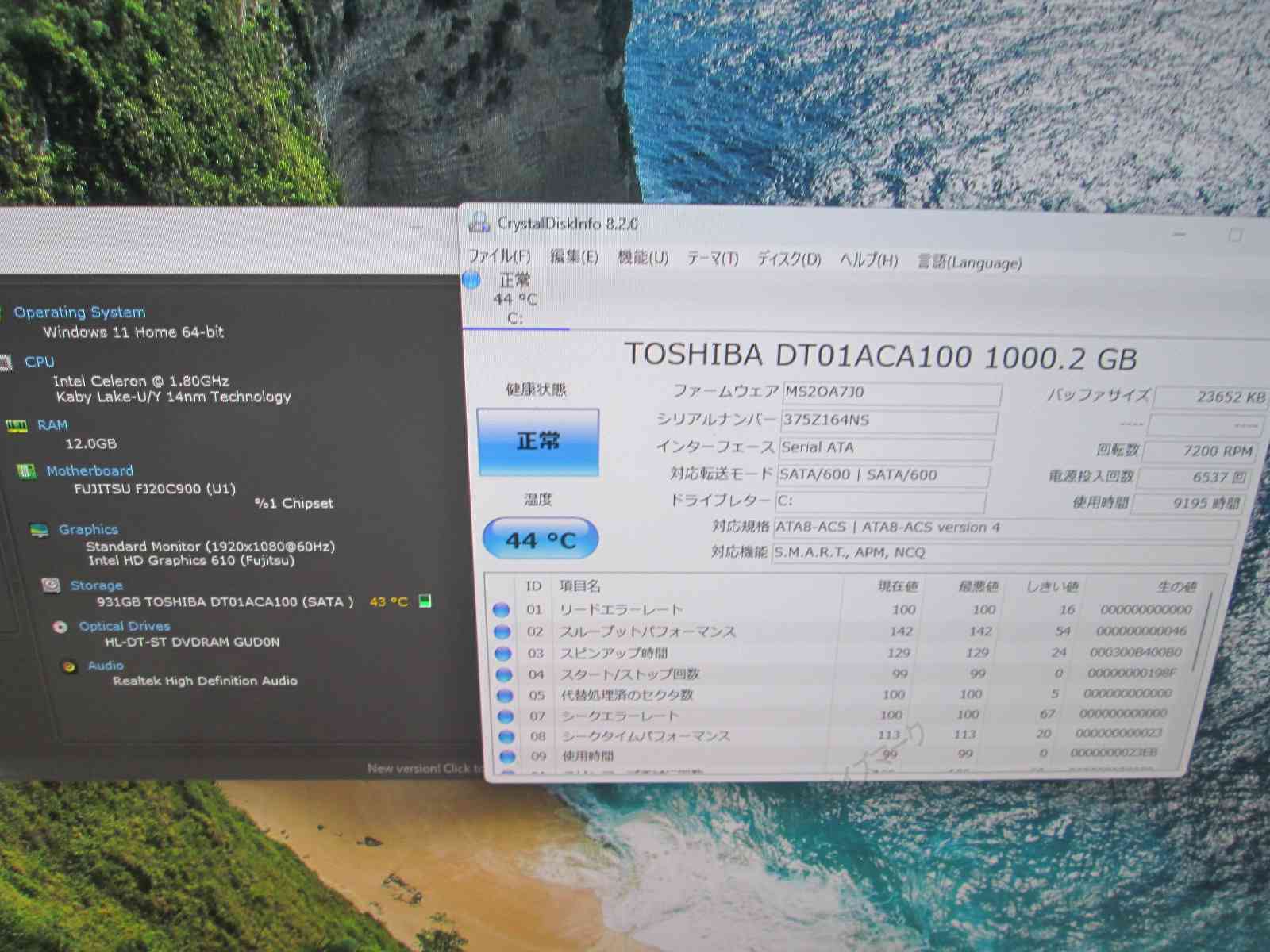Select the C: drive blue status circle
The image size is (1270, 952).
point(471,279)
